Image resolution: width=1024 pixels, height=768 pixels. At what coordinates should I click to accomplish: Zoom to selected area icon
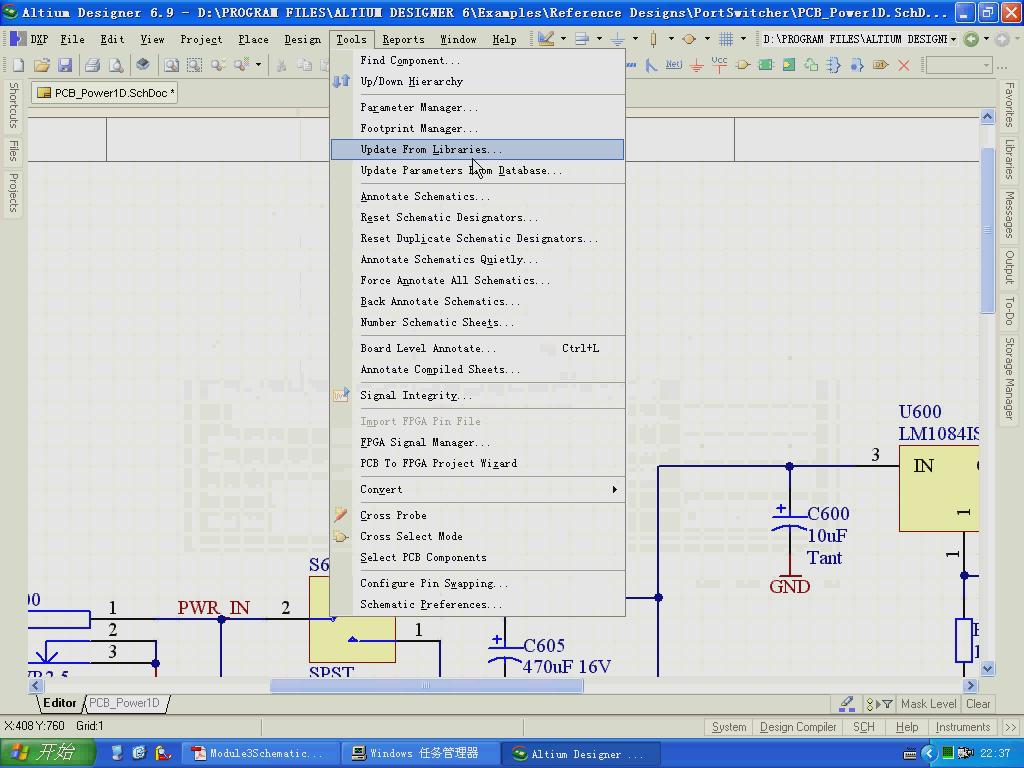194,65
